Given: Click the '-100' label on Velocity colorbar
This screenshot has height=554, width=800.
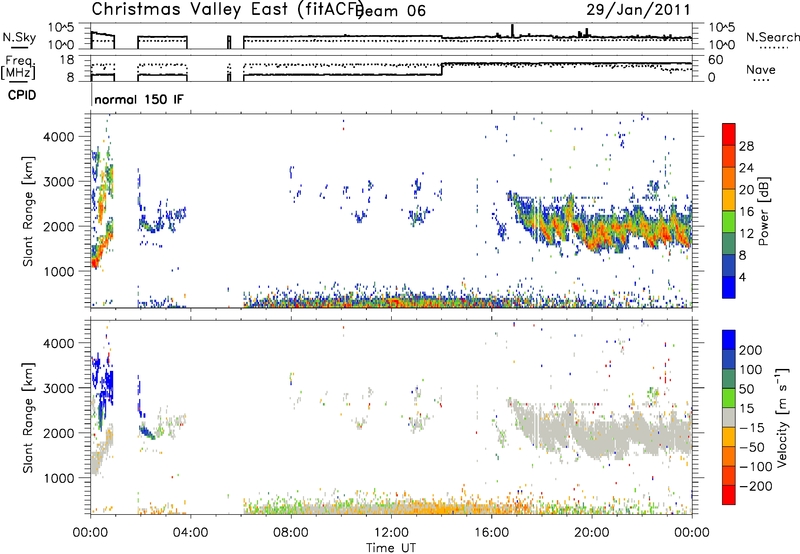Looking at the screenshot, I should (756, 467).
